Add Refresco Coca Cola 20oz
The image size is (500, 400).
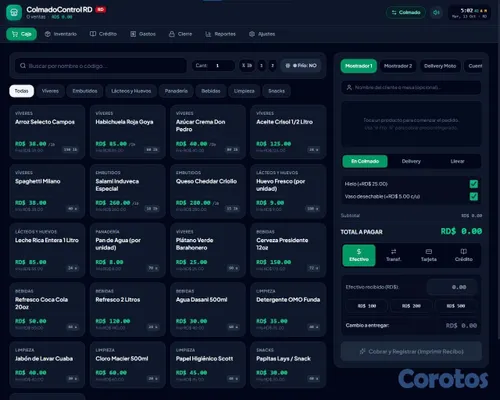pos(47,309)
